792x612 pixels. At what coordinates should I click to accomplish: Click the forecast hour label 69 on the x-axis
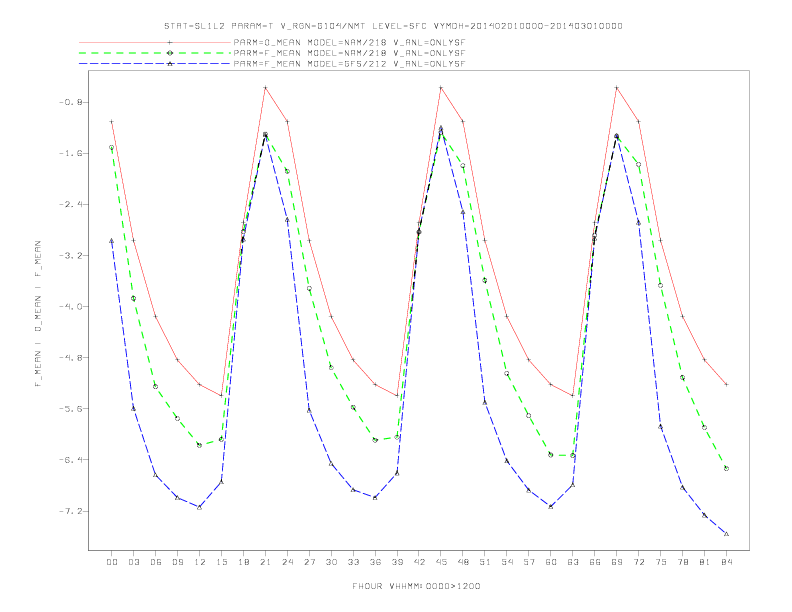617,562
